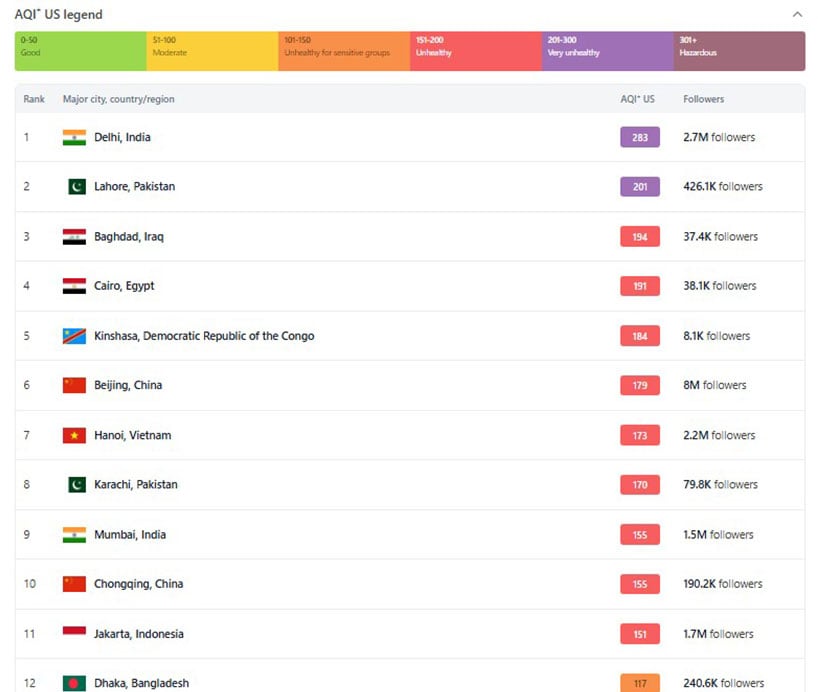This screenshot has height=692, width=818.
Task: Click the 240.6K followers text
Action: pyautogui.click(x=724, y=683)
